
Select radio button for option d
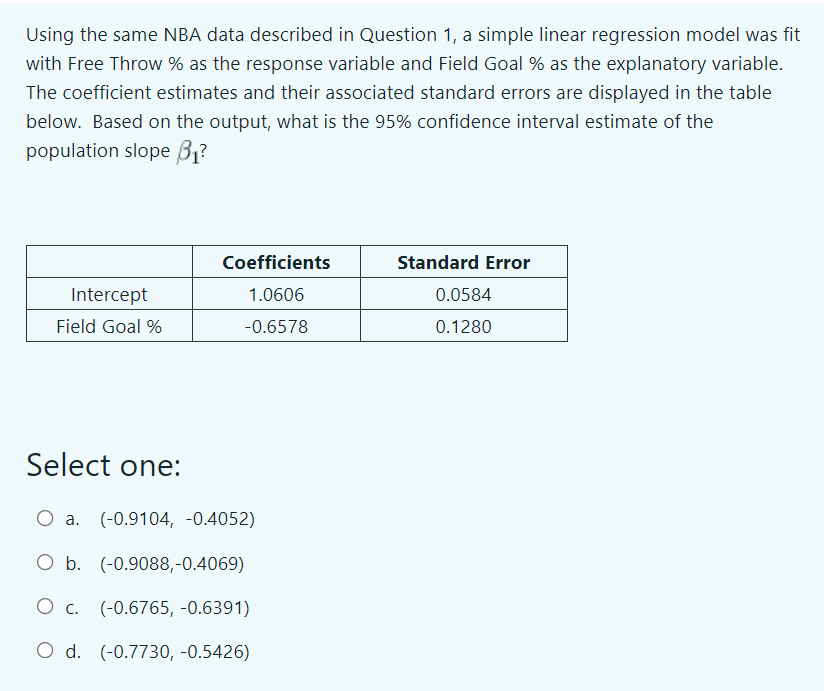click(45, 650)
